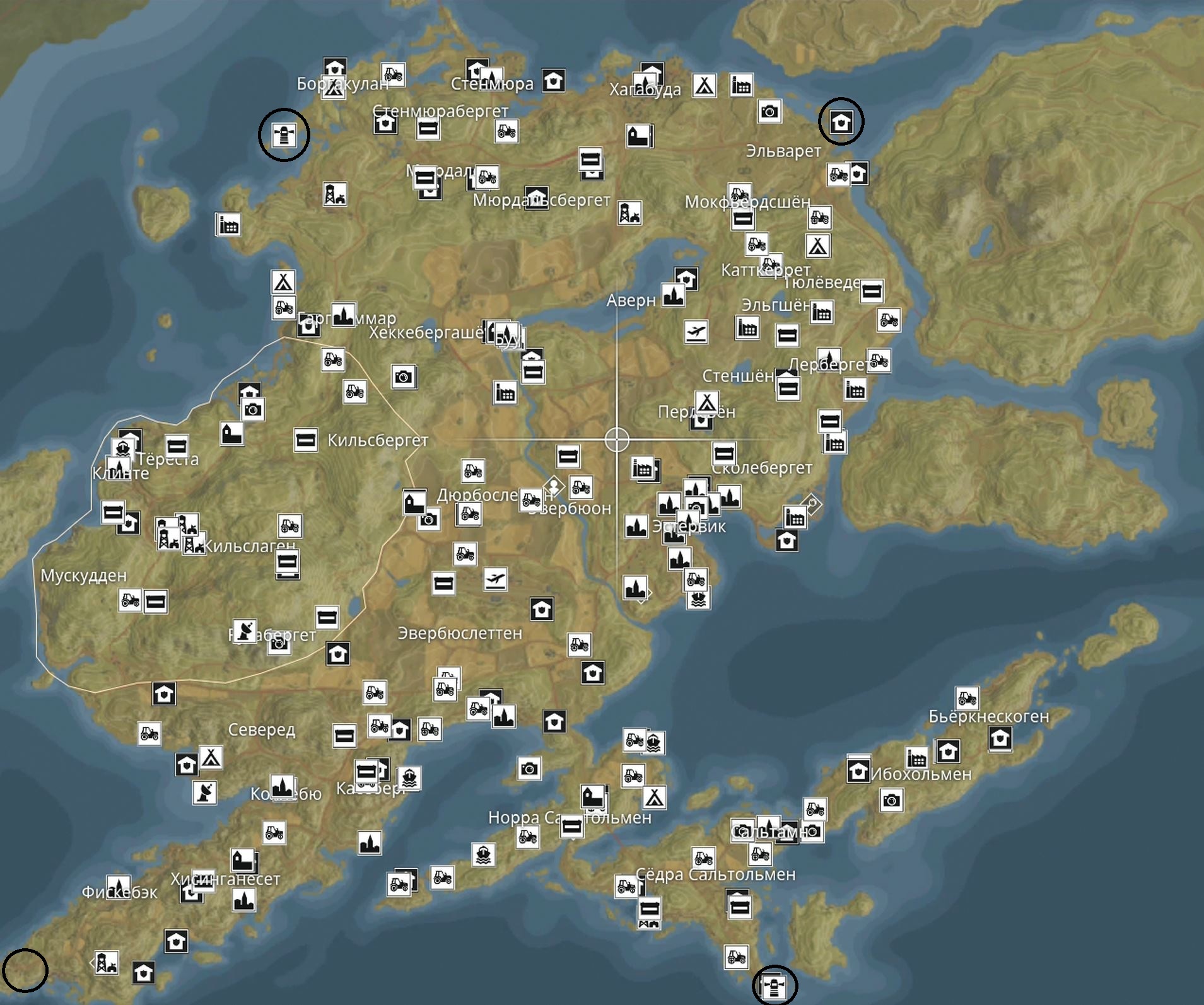
Task: Select the tractor icon above Бьёркнескоген
Action: click(x=967, y=698)
